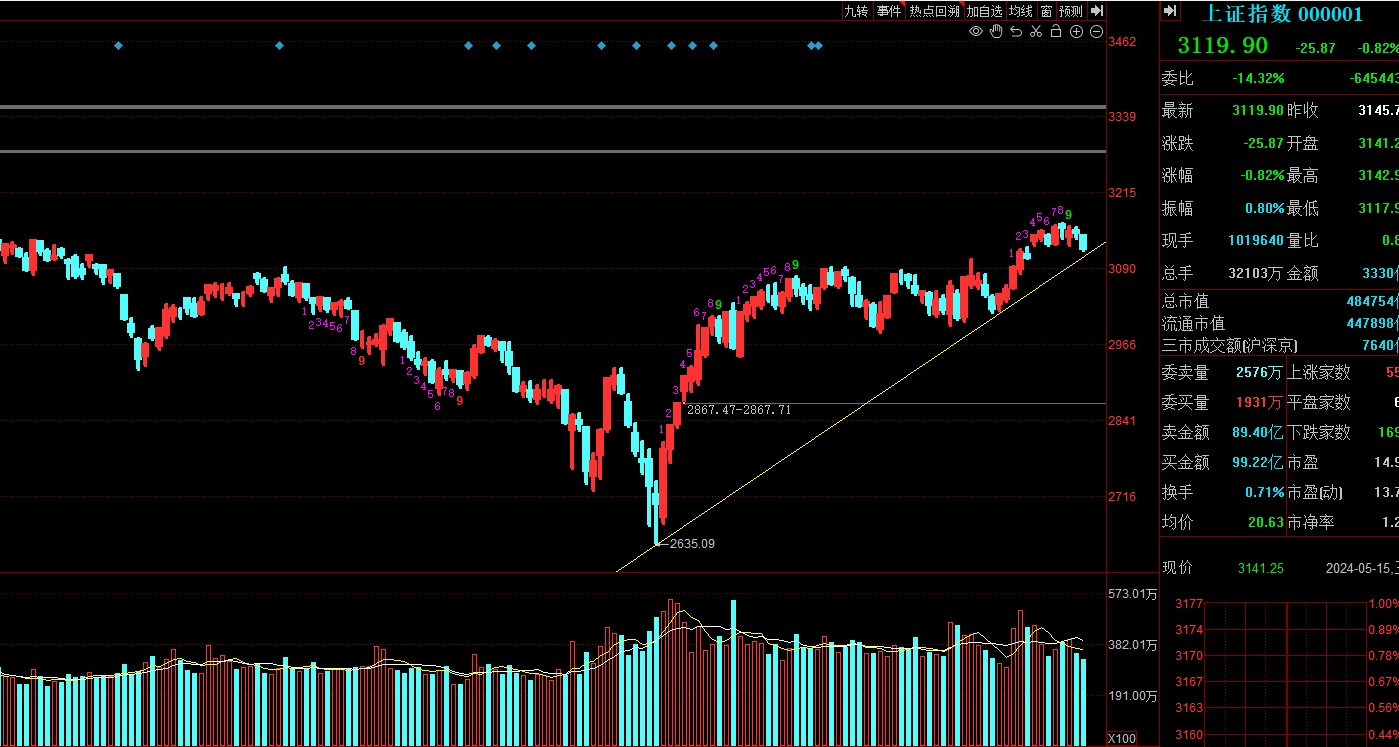Open the 预测 forecast button
The image size is (1399, 747).
[1071, 11]
